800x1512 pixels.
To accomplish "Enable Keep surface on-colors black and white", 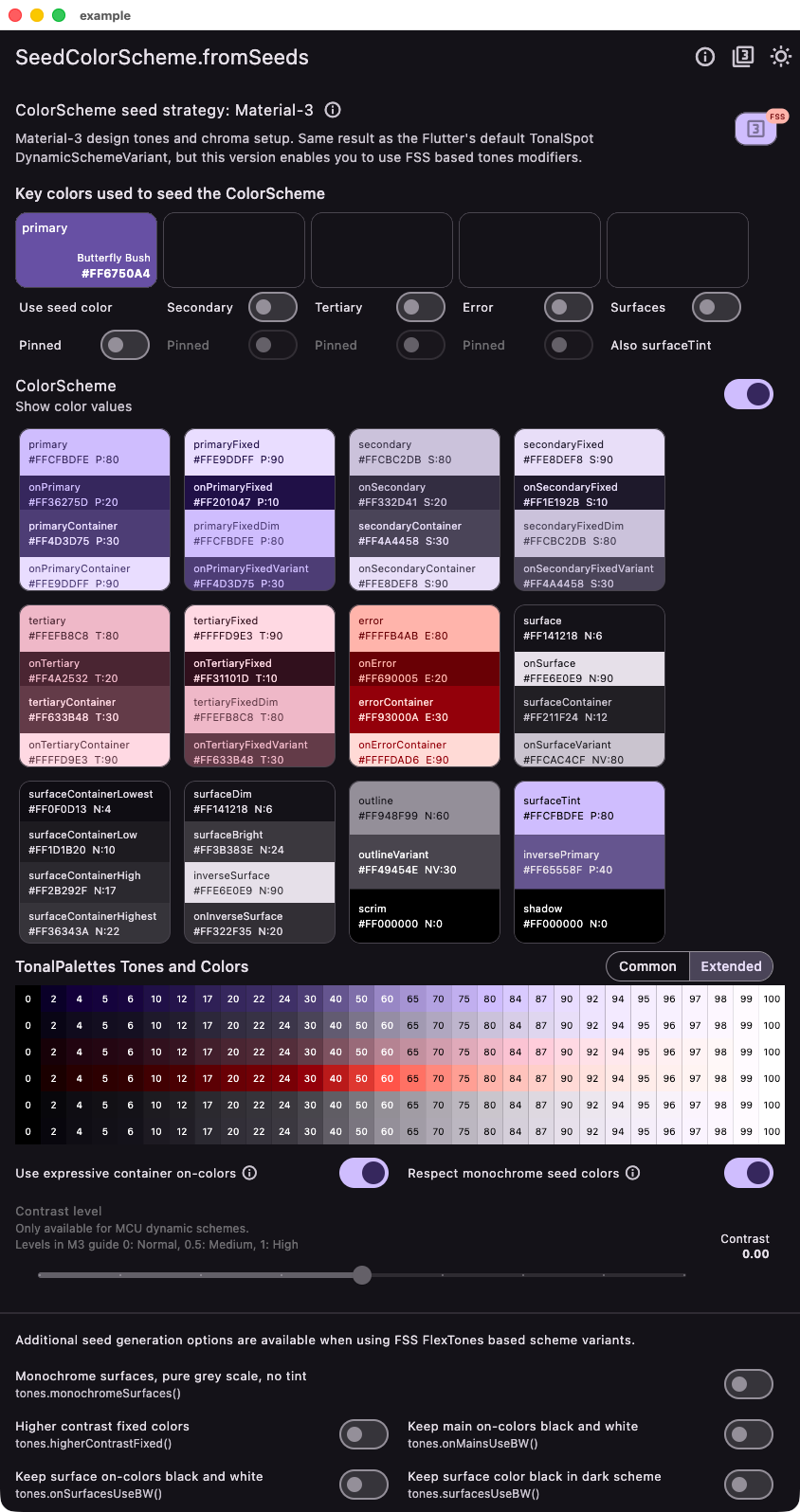I will [x=364, y=1485].
